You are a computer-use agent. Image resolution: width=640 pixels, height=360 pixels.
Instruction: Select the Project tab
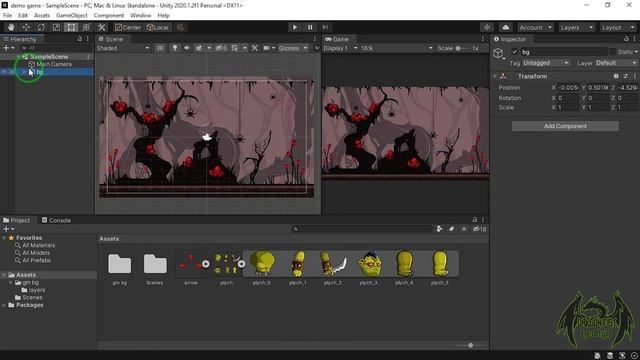point(16,220)
